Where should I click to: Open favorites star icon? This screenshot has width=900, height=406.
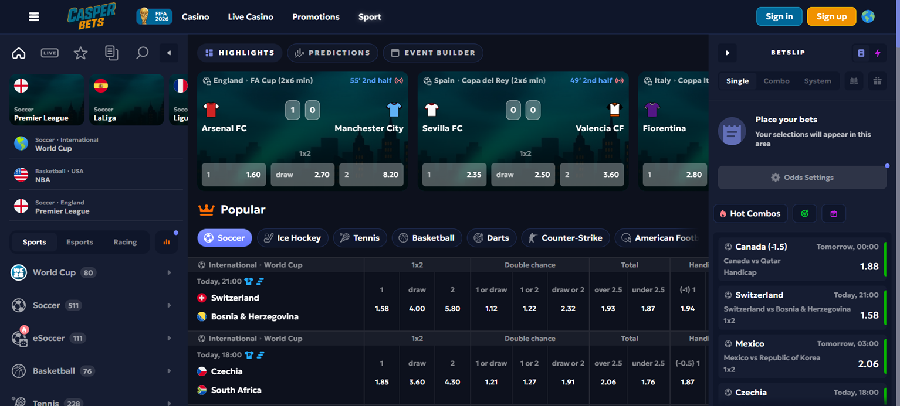[80, 53]
